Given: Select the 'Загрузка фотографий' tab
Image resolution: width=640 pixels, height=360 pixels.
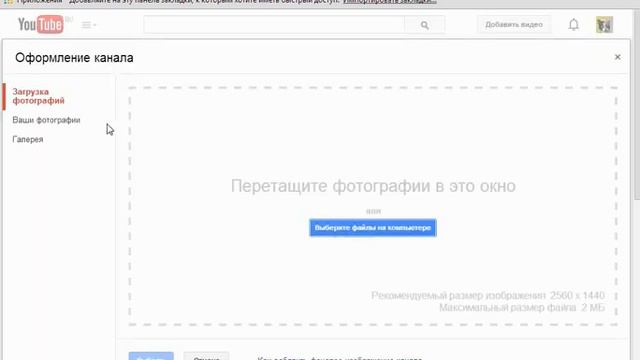Looking at the screenshot, I should point(38,96).
